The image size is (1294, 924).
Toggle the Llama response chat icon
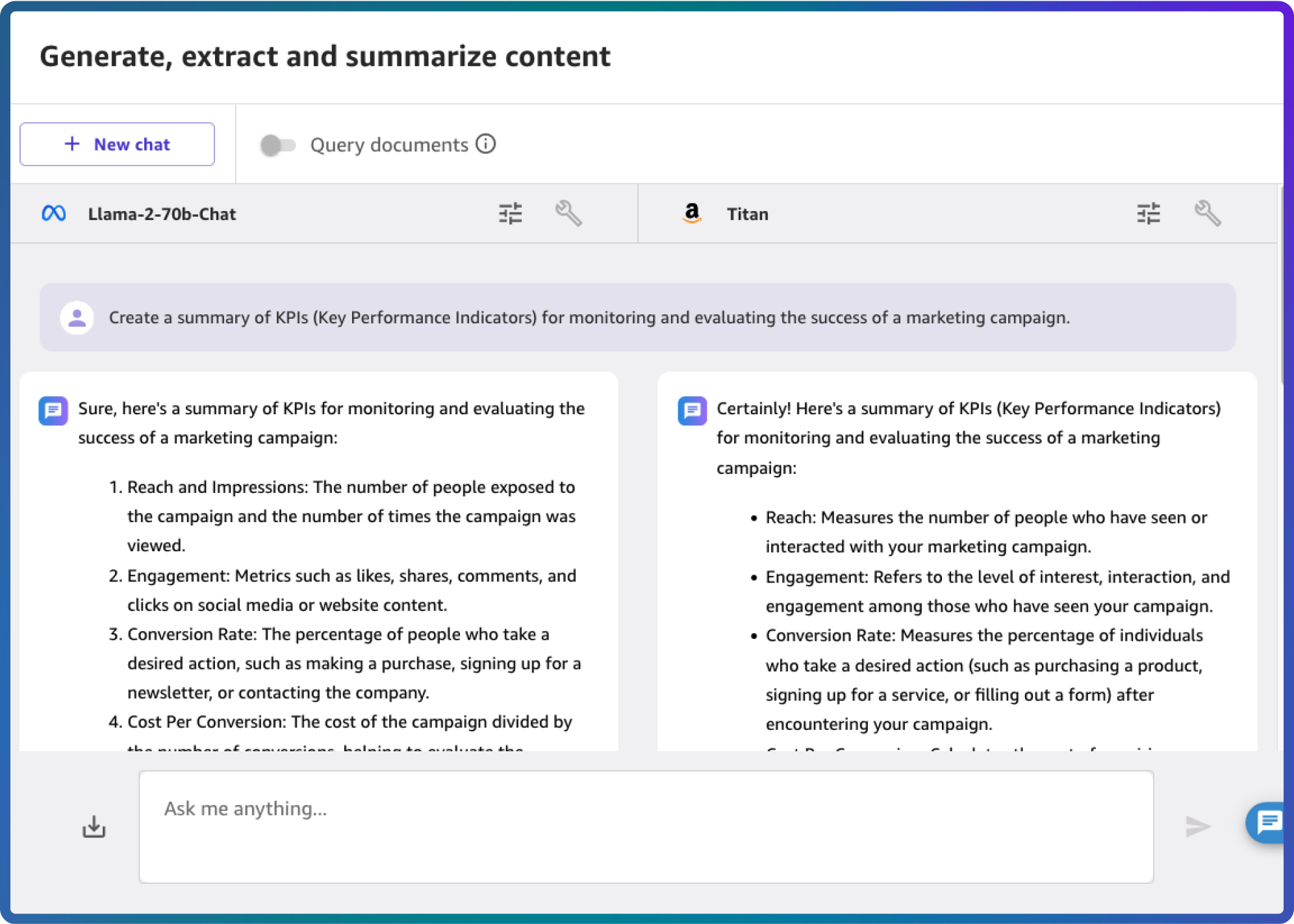pos(54,411)
